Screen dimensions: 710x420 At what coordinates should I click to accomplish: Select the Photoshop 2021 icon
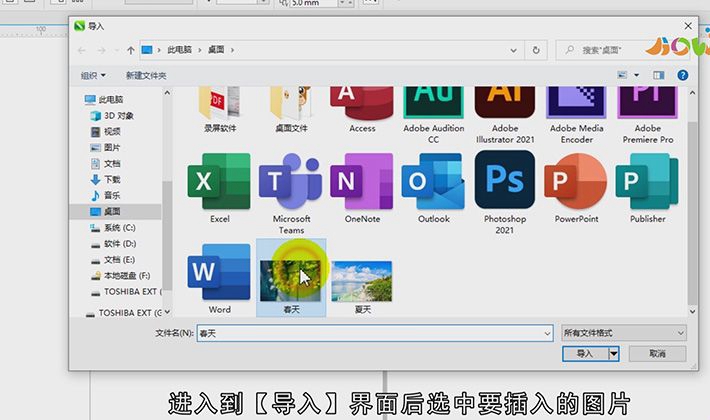click(504, 180)
